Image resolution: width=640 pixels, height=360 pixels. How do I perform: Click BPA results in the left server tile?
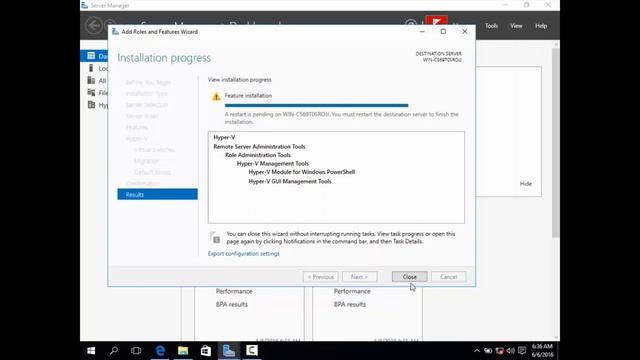pos(231,304)
